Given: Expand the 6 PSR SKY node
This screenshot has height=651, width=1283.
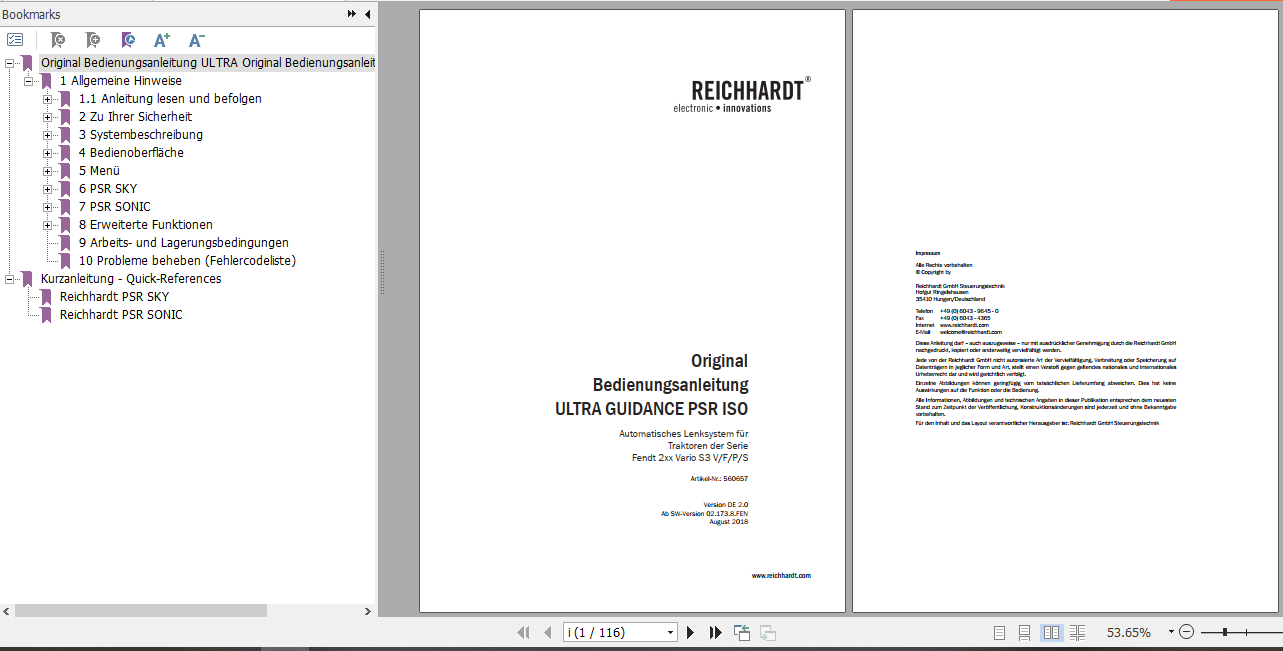Looking at the screenshot, I should coord(48,189).
